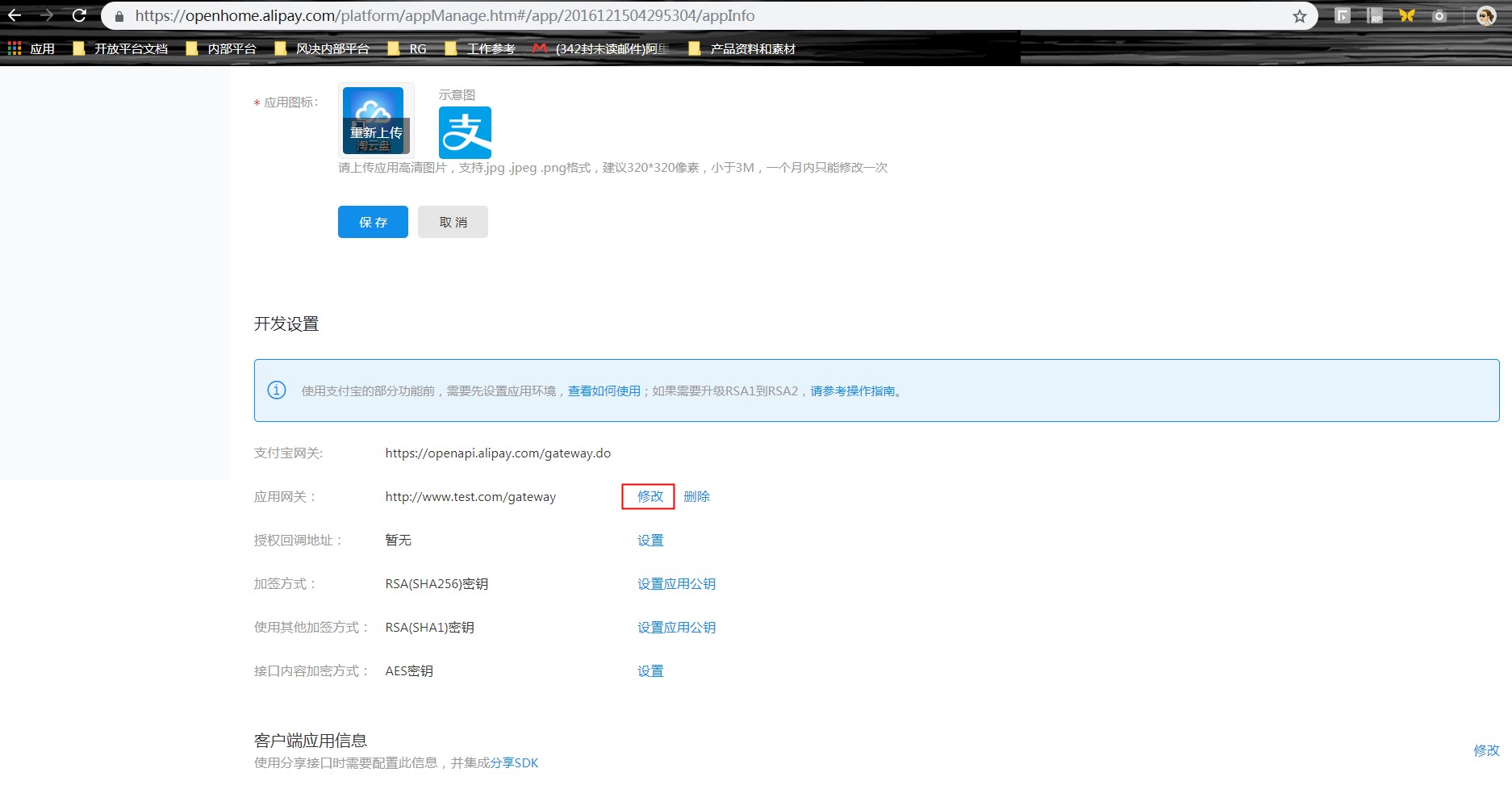
Task: Click 删除 for the 应用网关 row
Action: coord(697,496)
